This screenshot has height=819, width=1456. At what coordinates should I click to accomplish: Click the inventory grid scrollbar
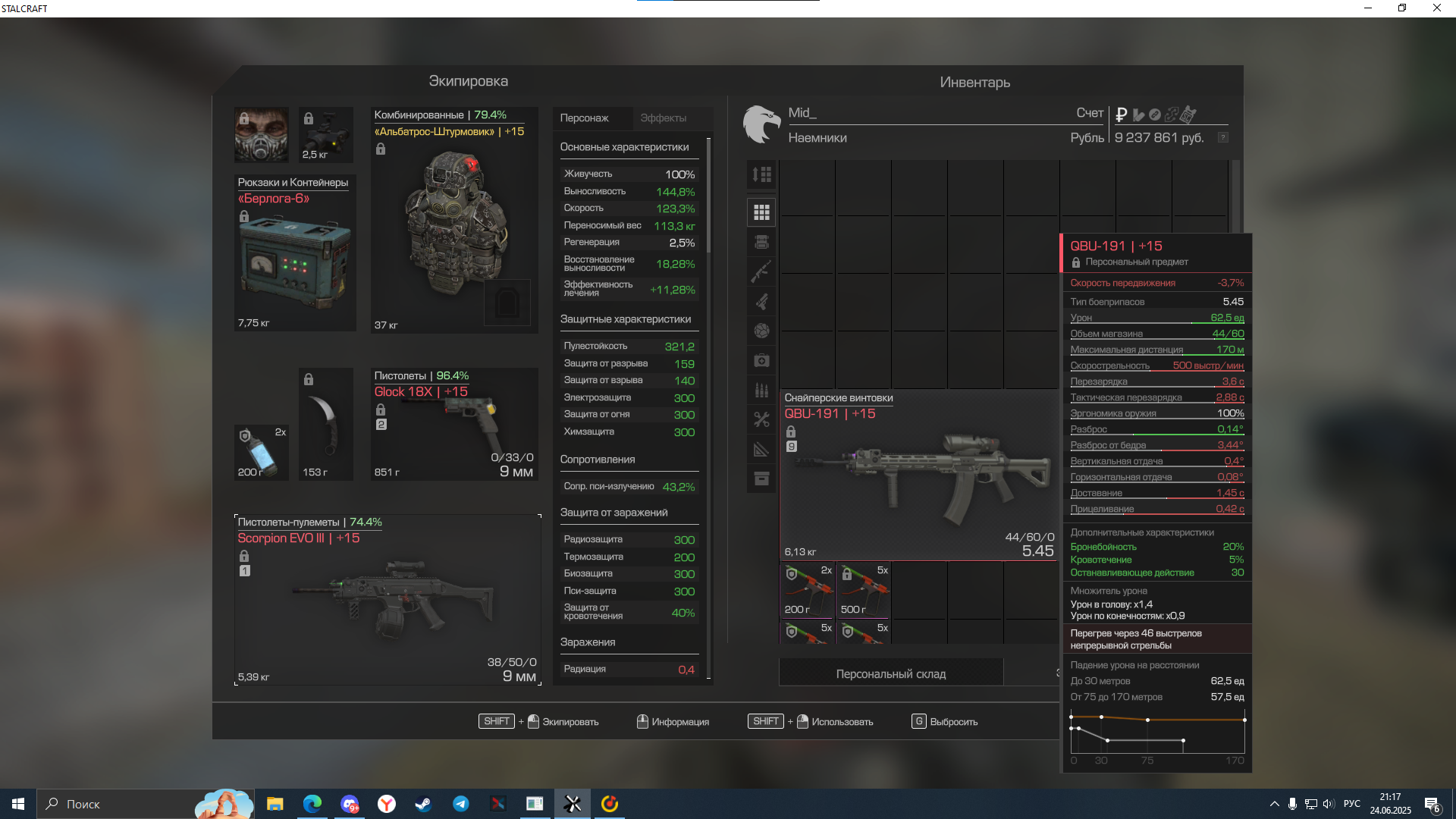(1236, 196)
